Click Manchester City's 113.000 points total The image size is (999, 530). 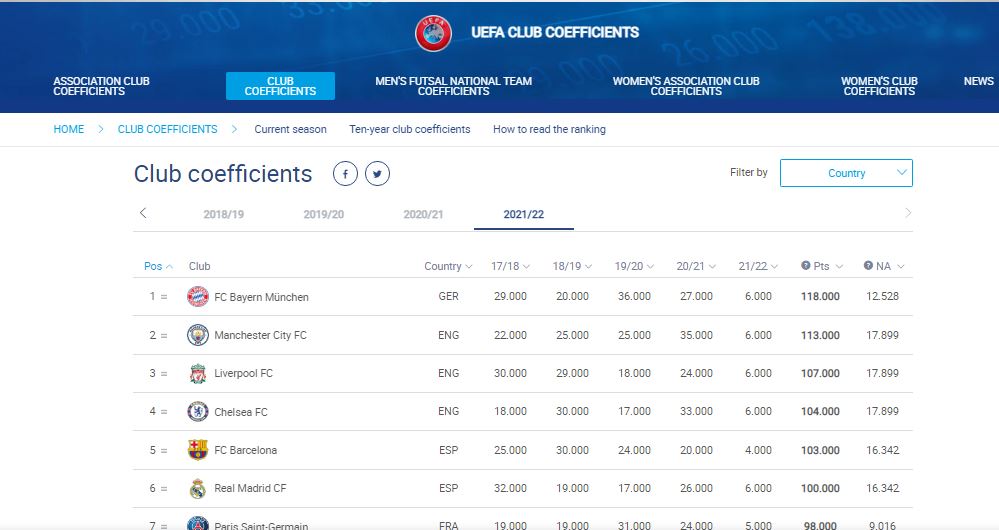tap(820, 335)
